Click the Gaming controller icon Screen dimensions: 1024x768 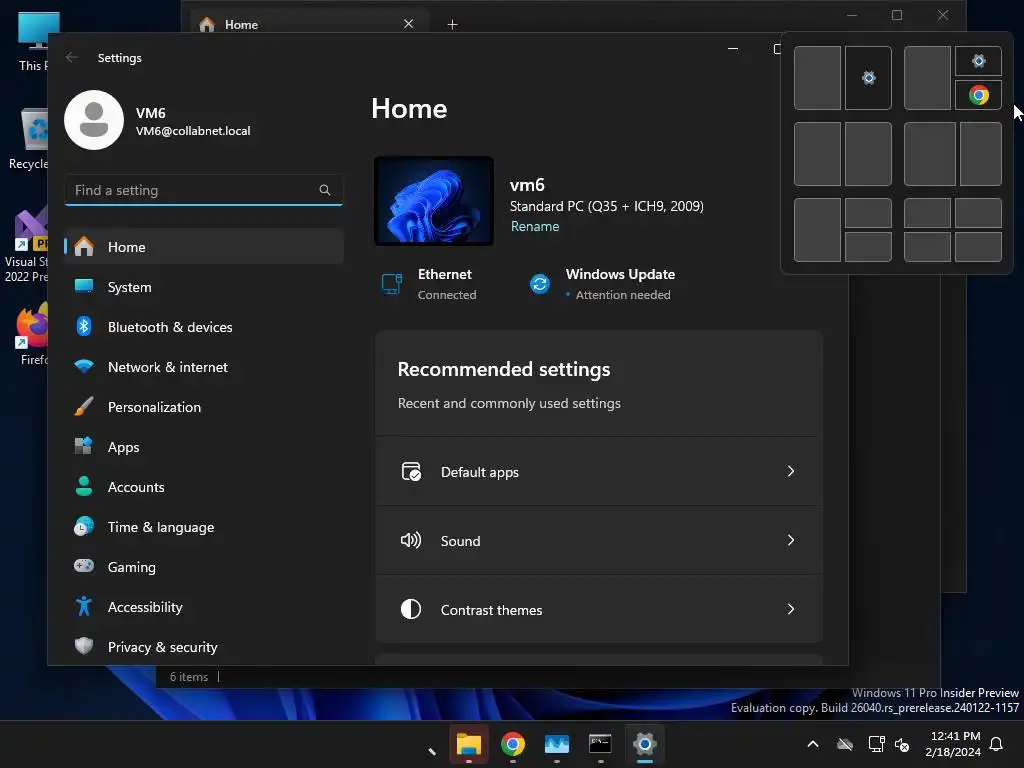[x=84, y=566]
